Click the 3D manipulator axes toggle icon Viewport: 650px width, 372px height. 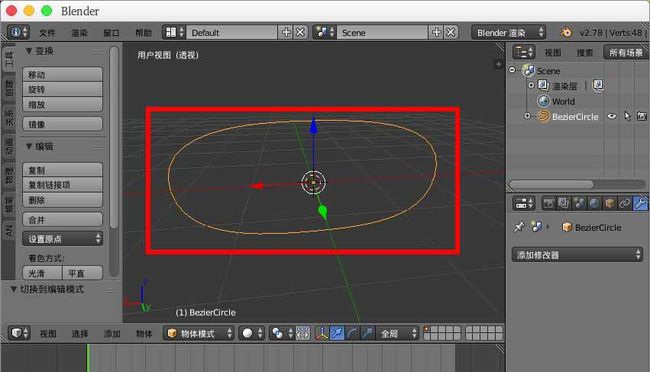322,333
